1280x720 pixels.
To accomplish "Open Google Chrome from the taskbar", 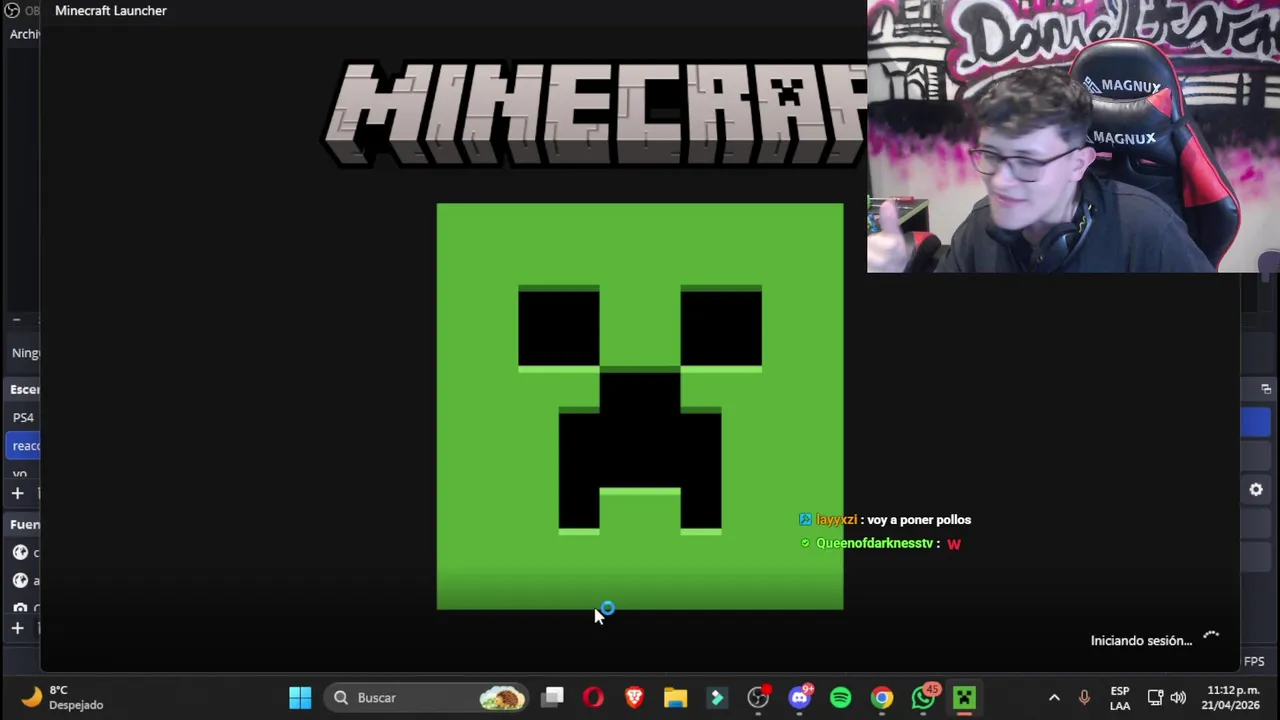I will pos(881,697).
